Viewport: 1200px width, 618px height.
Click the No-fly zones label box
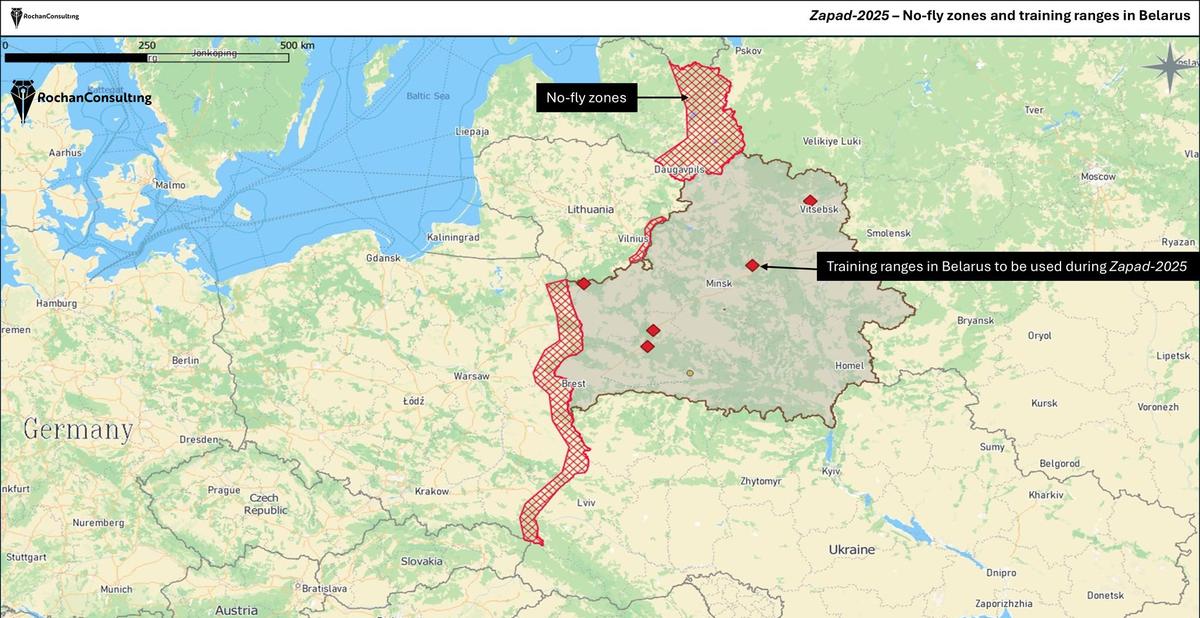(587, 97)
